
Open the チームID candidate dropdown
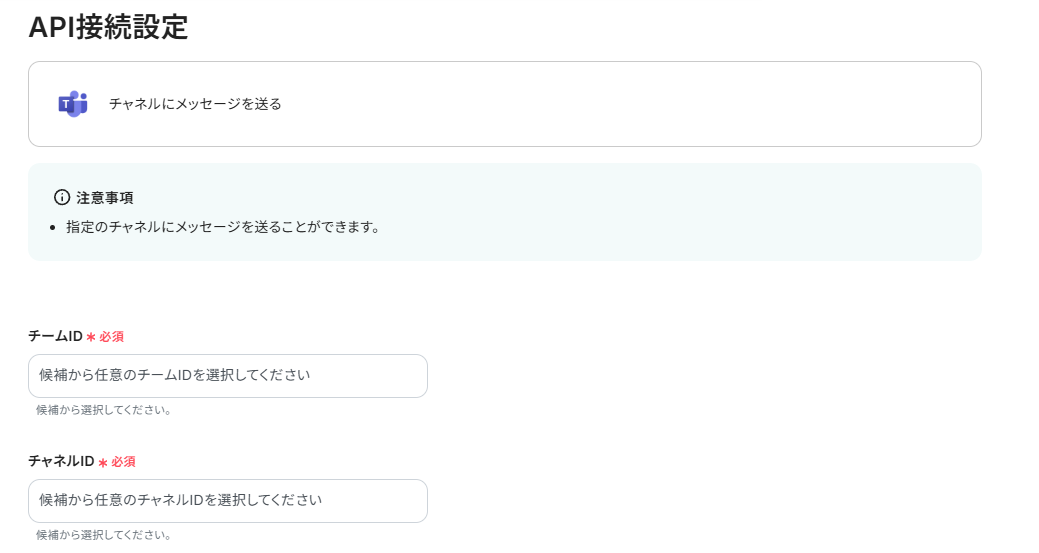tap(227, 376)
